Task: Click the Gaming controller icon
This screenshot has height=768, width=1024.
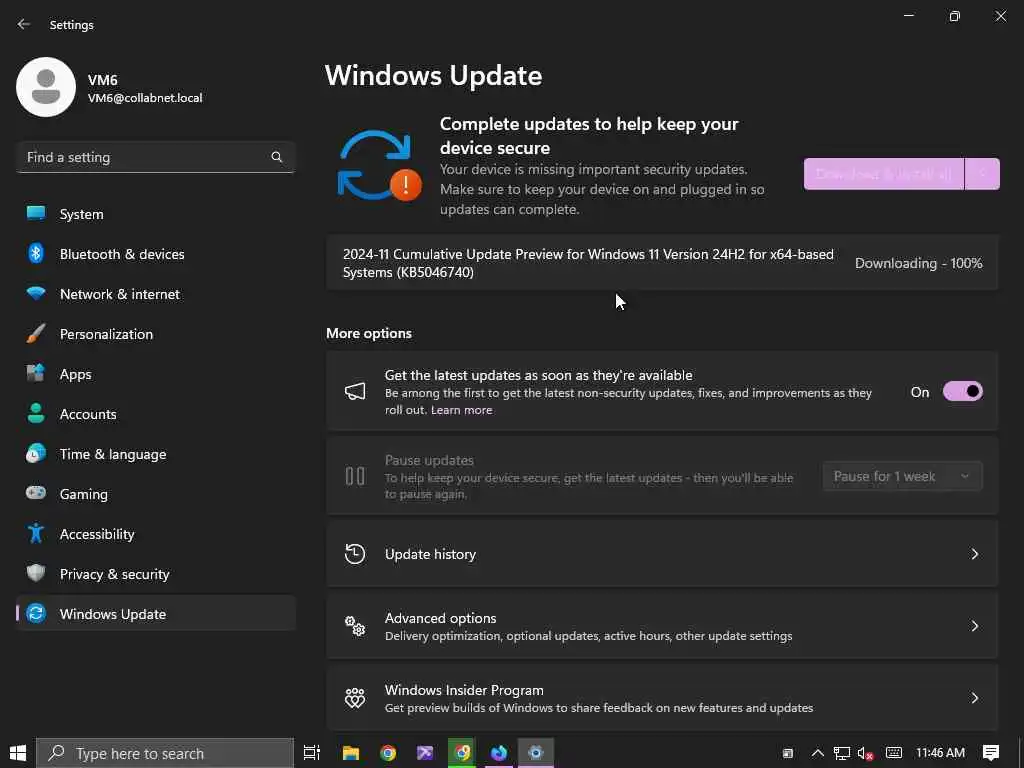Action: click(36, 493)
